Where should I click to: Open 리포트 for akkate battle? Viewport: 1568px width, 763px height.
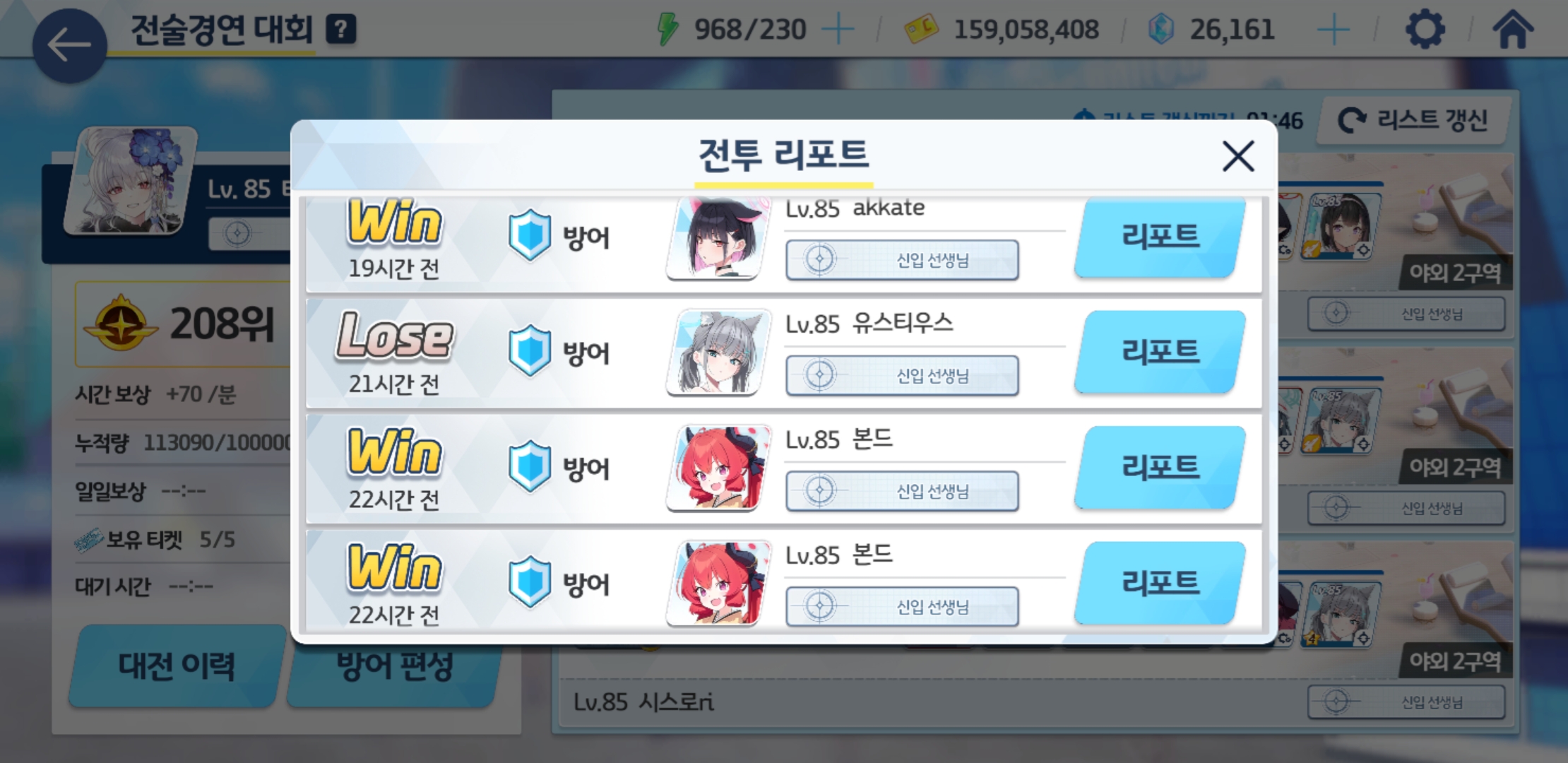[x=1160, y=237]
